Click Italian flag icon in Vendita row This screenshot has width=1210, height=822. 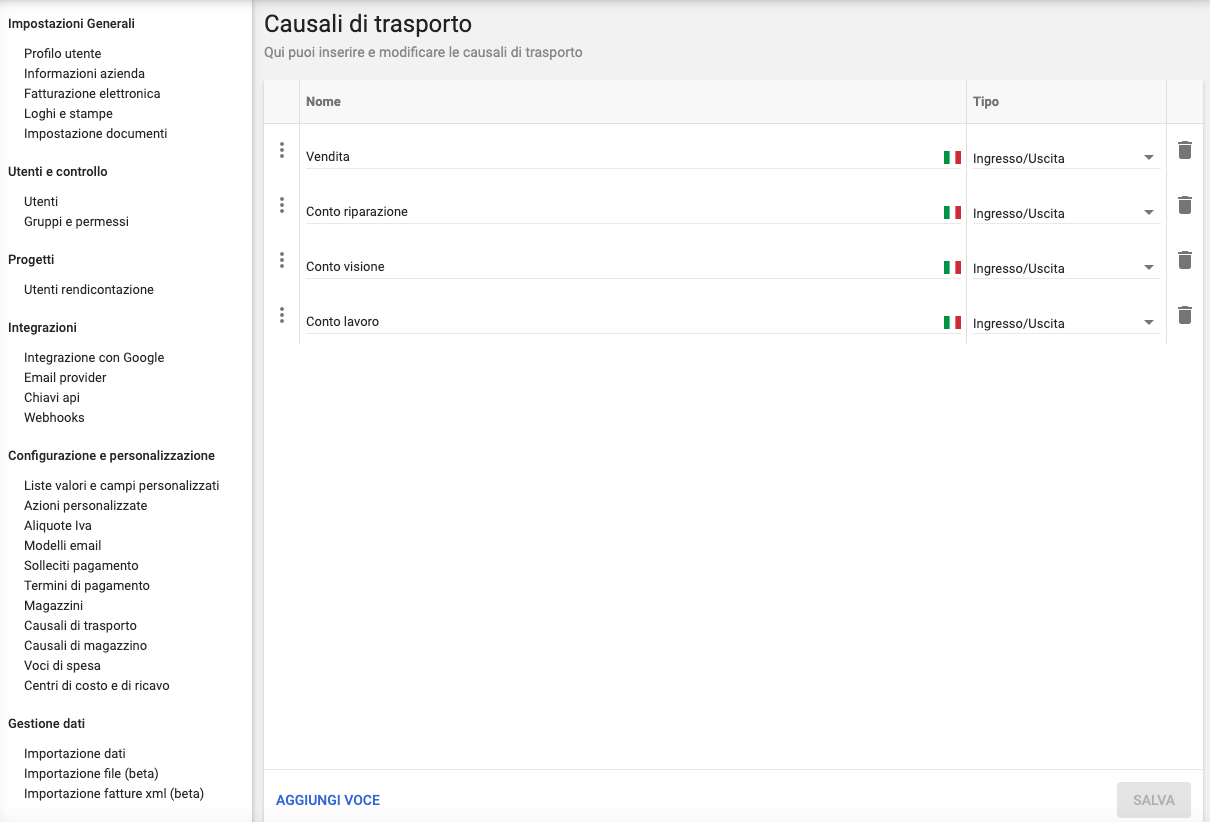coord(952,157)
